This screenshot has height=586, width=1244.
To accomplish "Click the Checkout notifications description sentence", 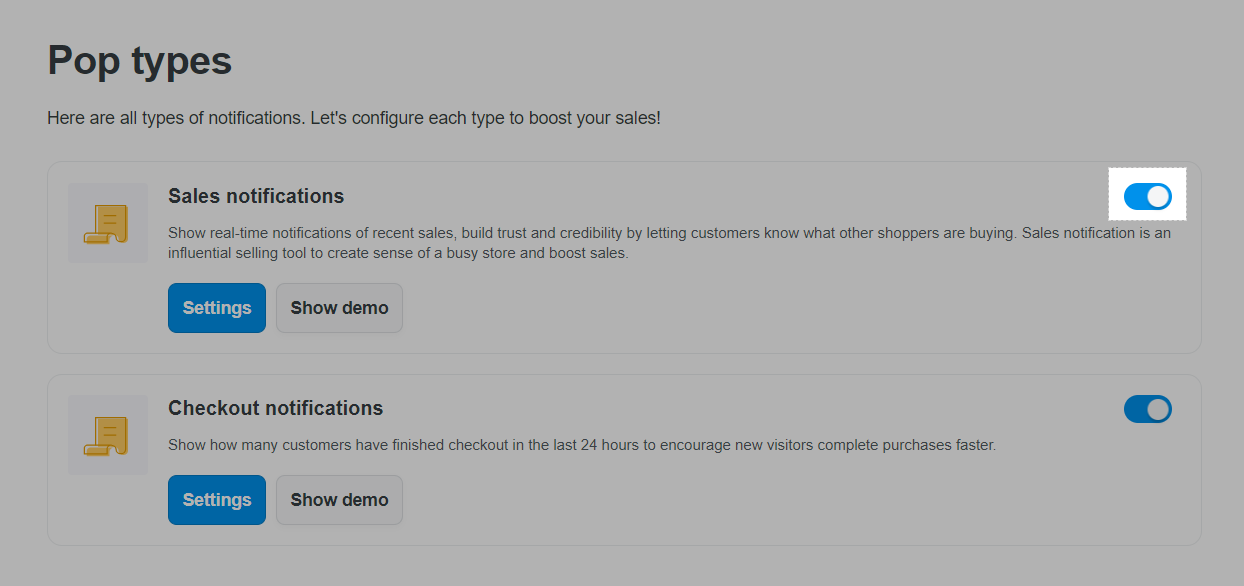I will click(x=582, y=445).
